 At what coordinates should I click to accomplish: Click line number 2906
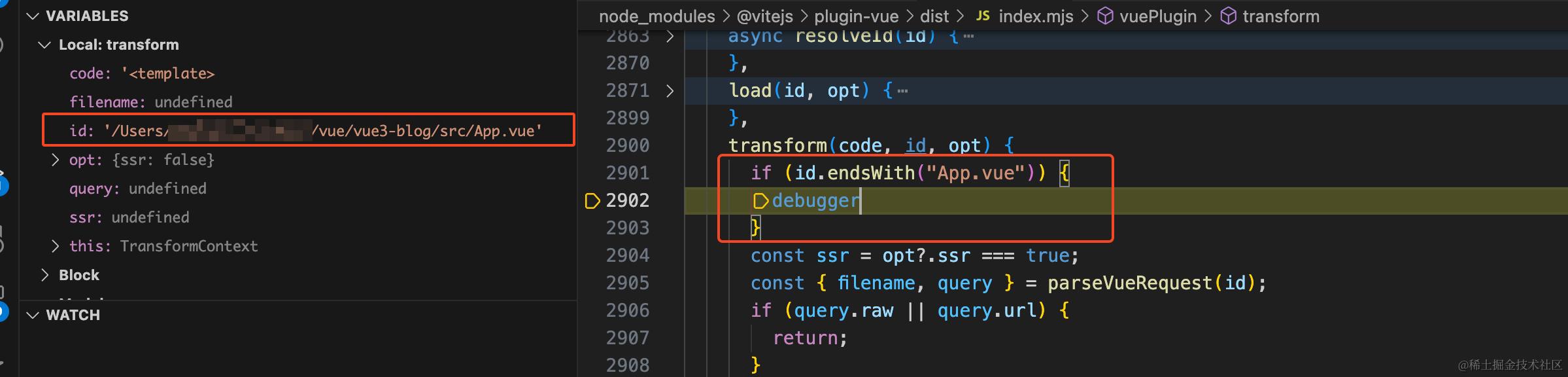pos(628,310)
